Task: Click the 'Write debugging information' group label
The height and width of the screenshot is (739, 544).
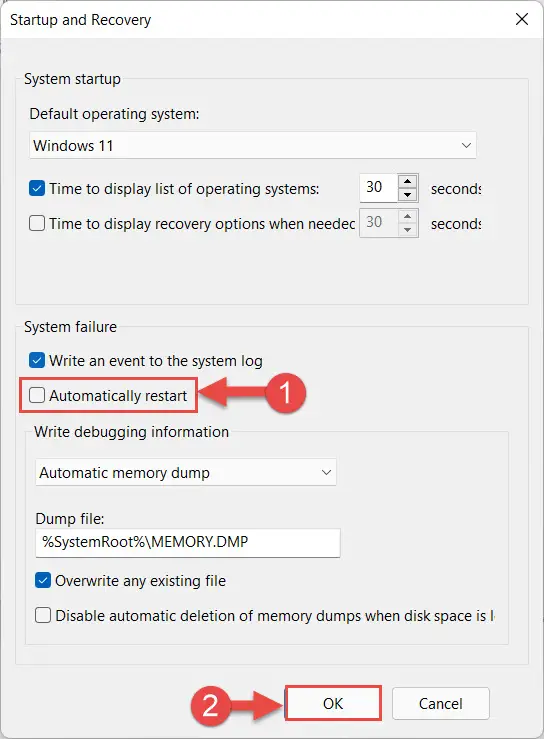Action: pyautogui.click(x=132, y=432)
